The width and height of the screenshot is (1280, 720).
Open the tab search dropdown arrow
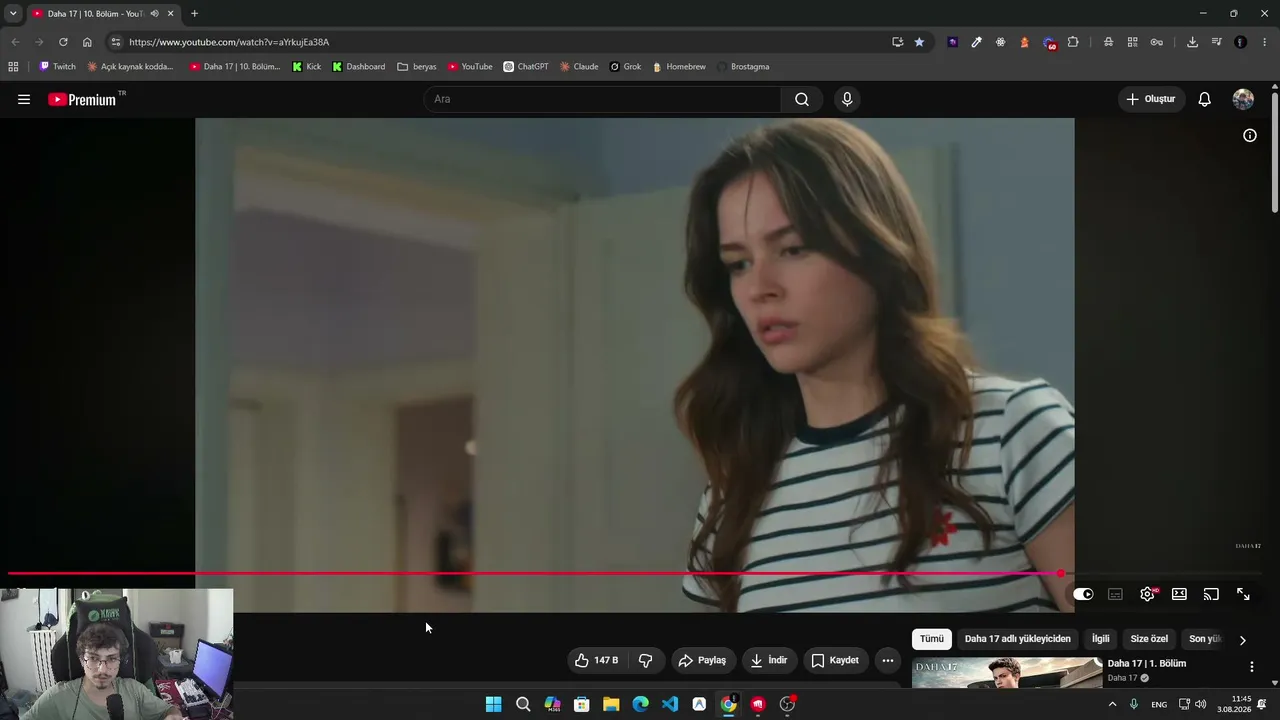coord(13,14)
